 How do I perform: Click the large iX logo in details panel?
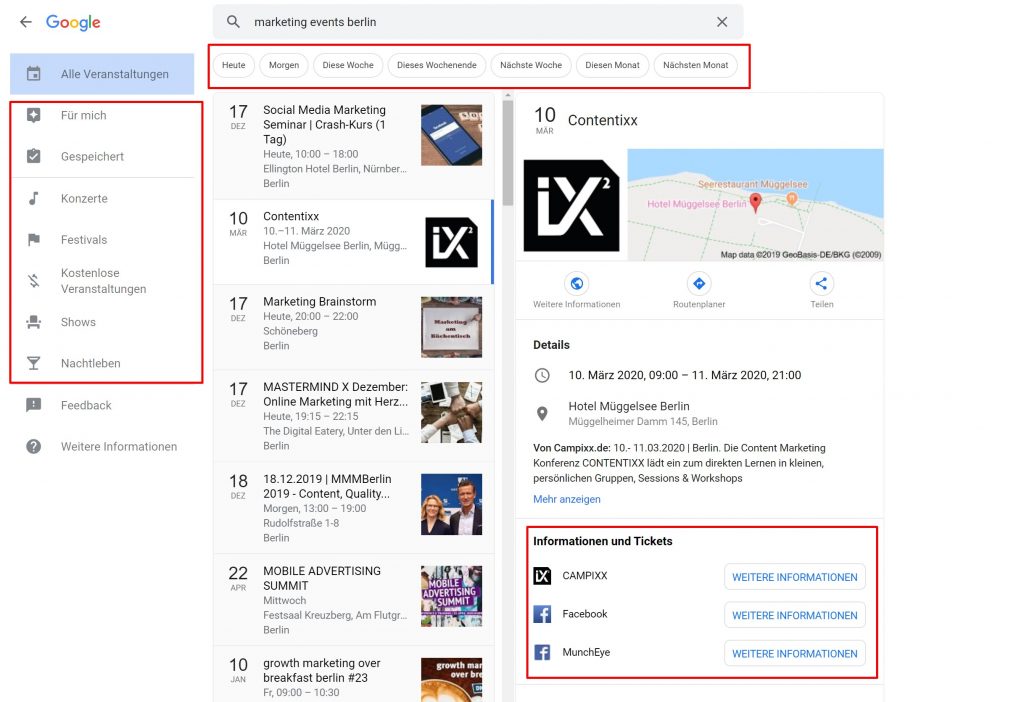coord(571,206)
